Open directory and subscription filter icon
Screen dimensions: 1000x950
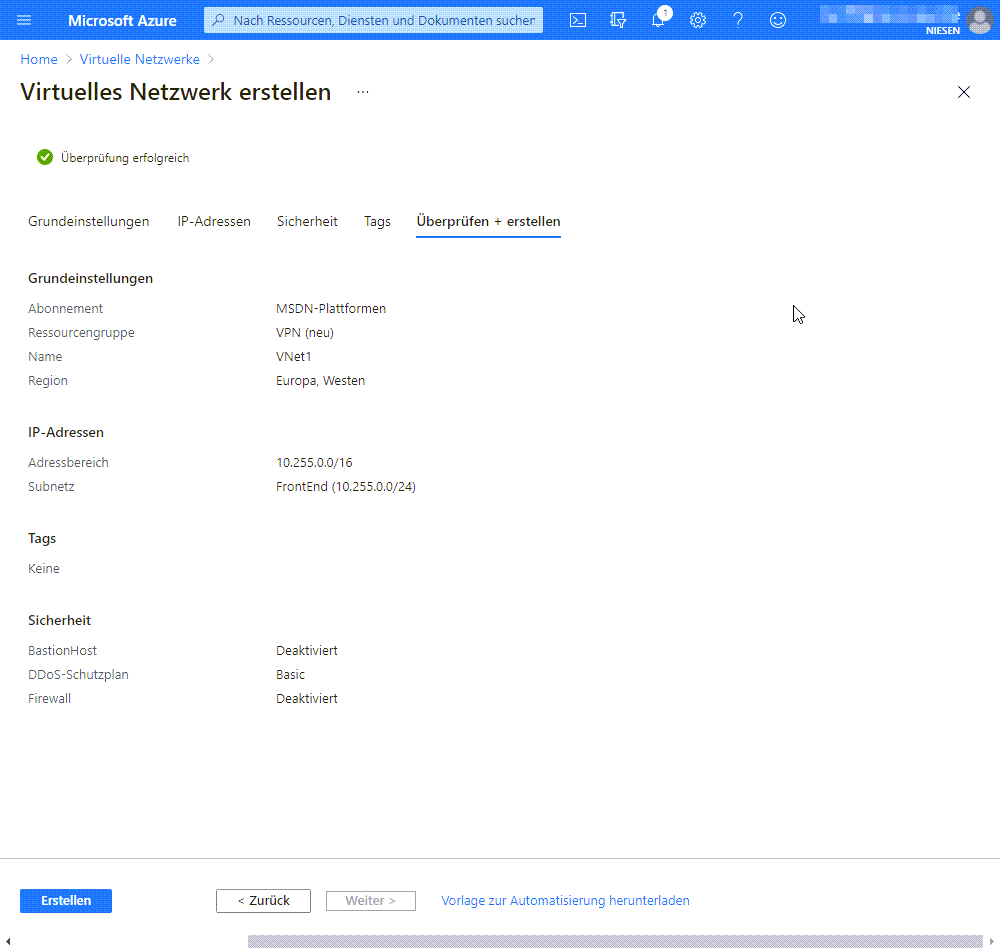click(617, 20)
